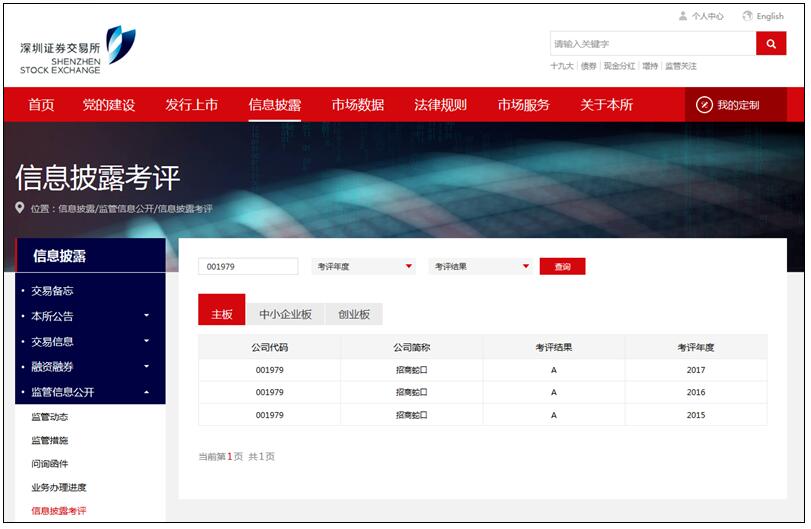Click the 十九大 hot keyword link
Image resolution: width=811 pixels, height=529 pixels.
tap(562, 66)
